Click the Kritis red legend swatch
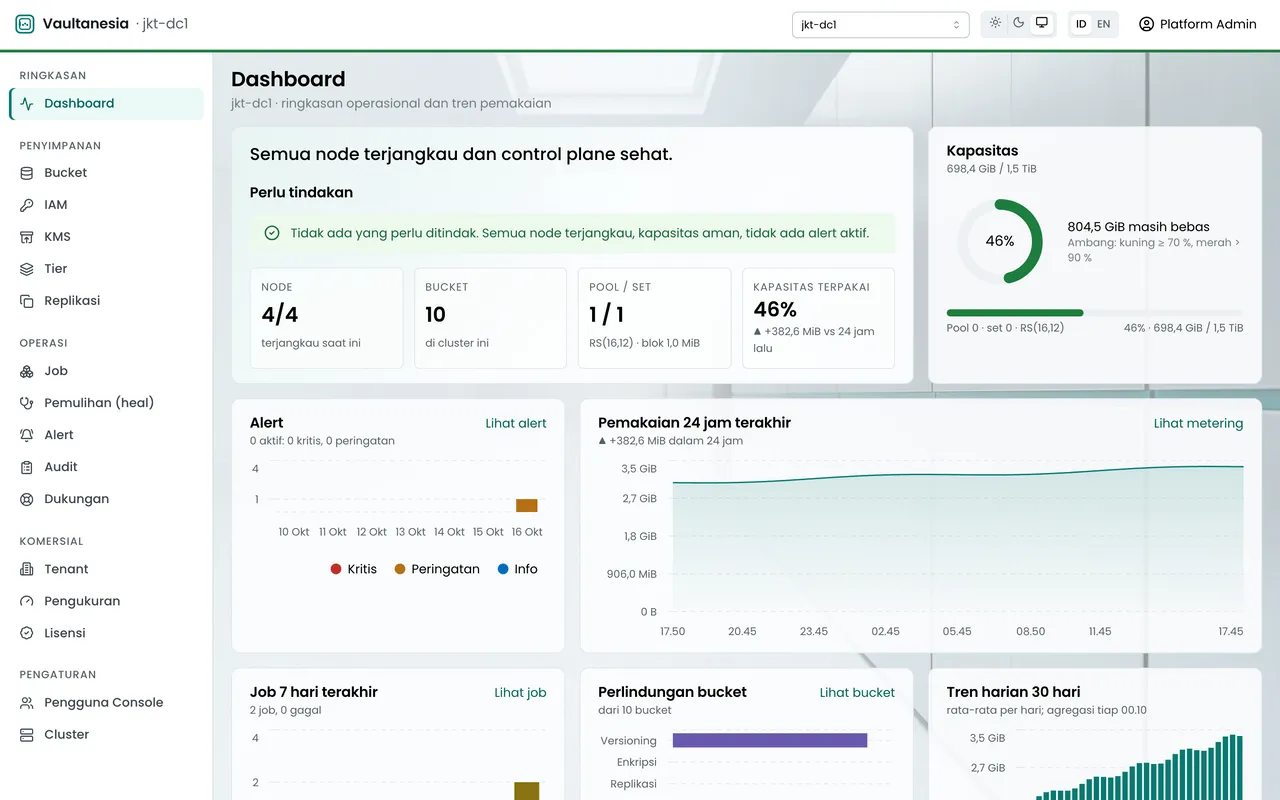 click(336, 569)
